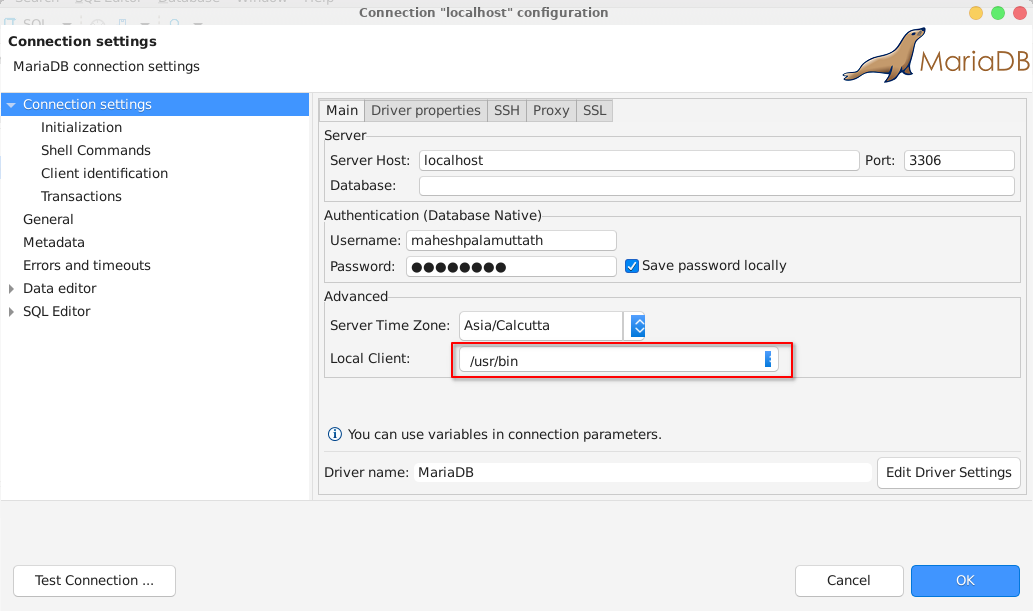1033x611 pixels.
Task: Select Metadata in the settings tree
Action: tap(54, 243)
